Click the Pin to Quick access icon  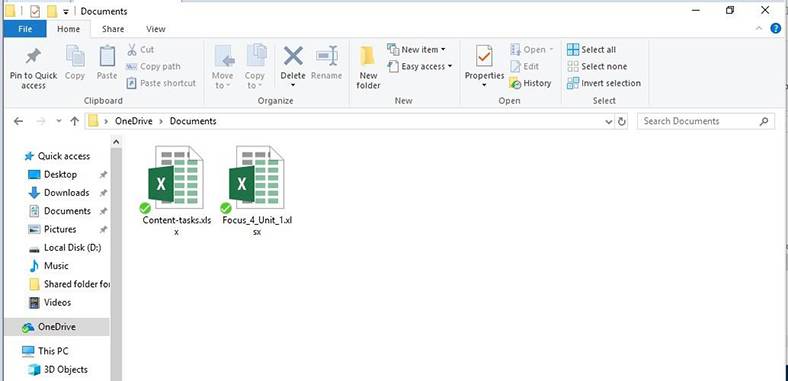(x=33, y=56)
